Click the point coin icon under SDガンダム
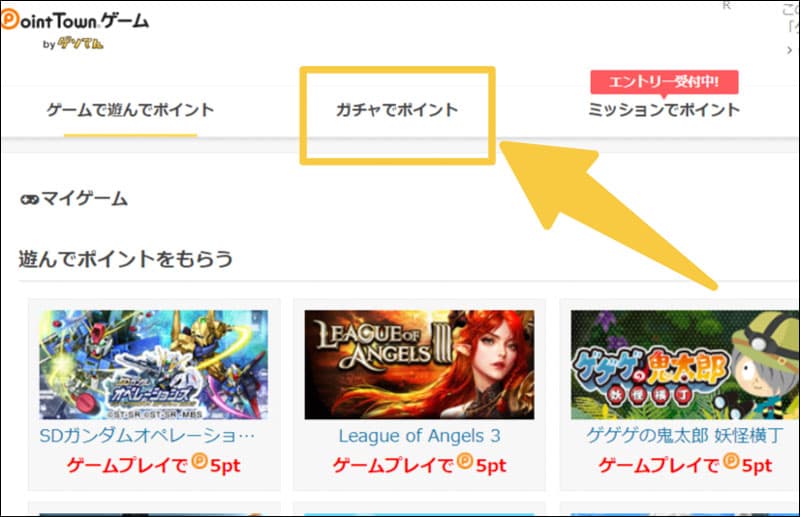 click(x=199, y=461)
